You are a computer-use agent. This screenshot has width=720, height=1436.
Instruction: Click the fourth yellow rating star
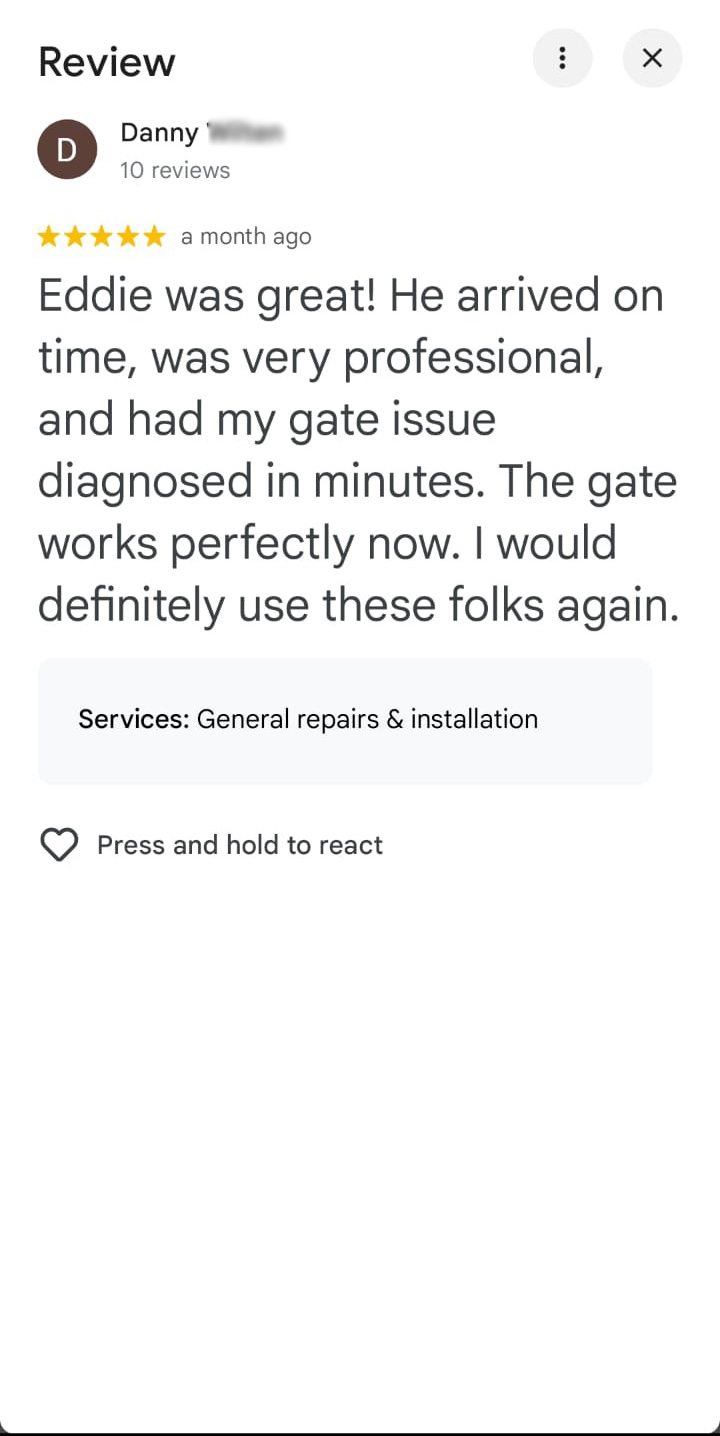coord(127,237)
